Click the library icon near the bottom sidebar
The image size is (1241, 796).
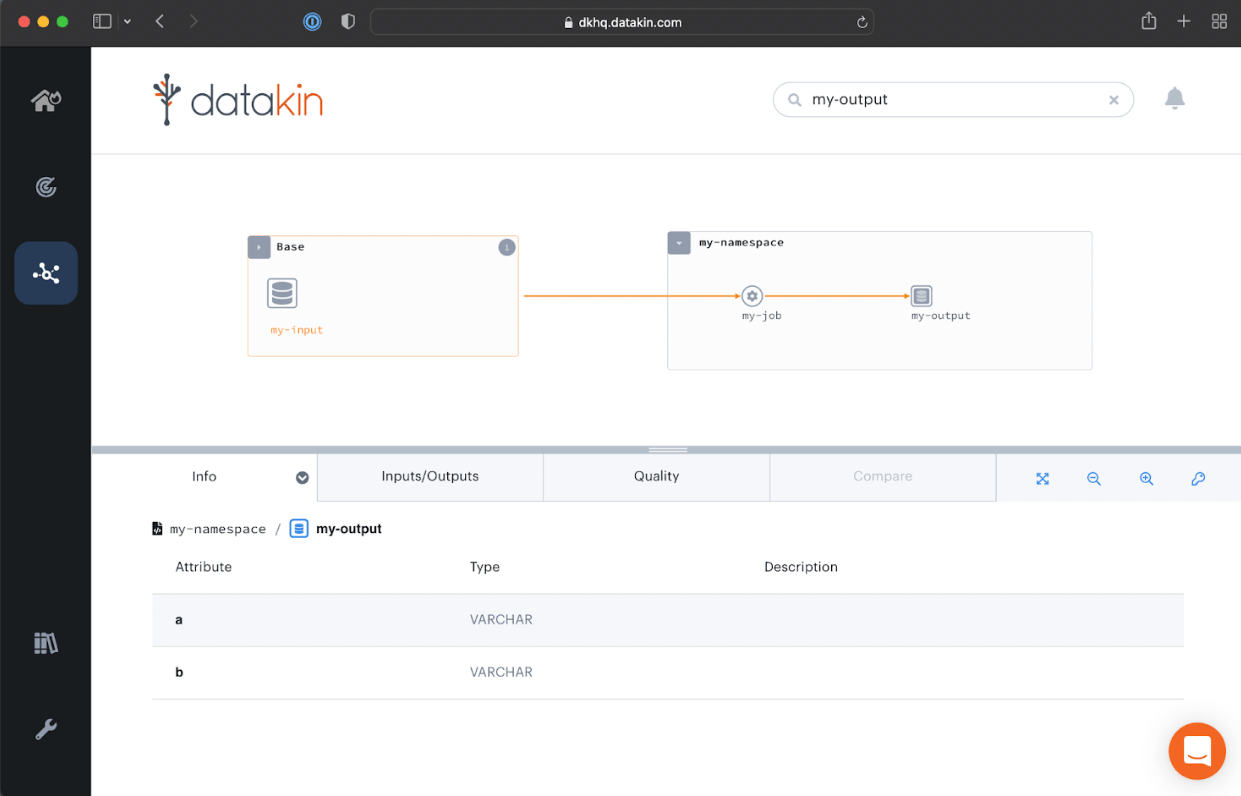click(46, 642)
